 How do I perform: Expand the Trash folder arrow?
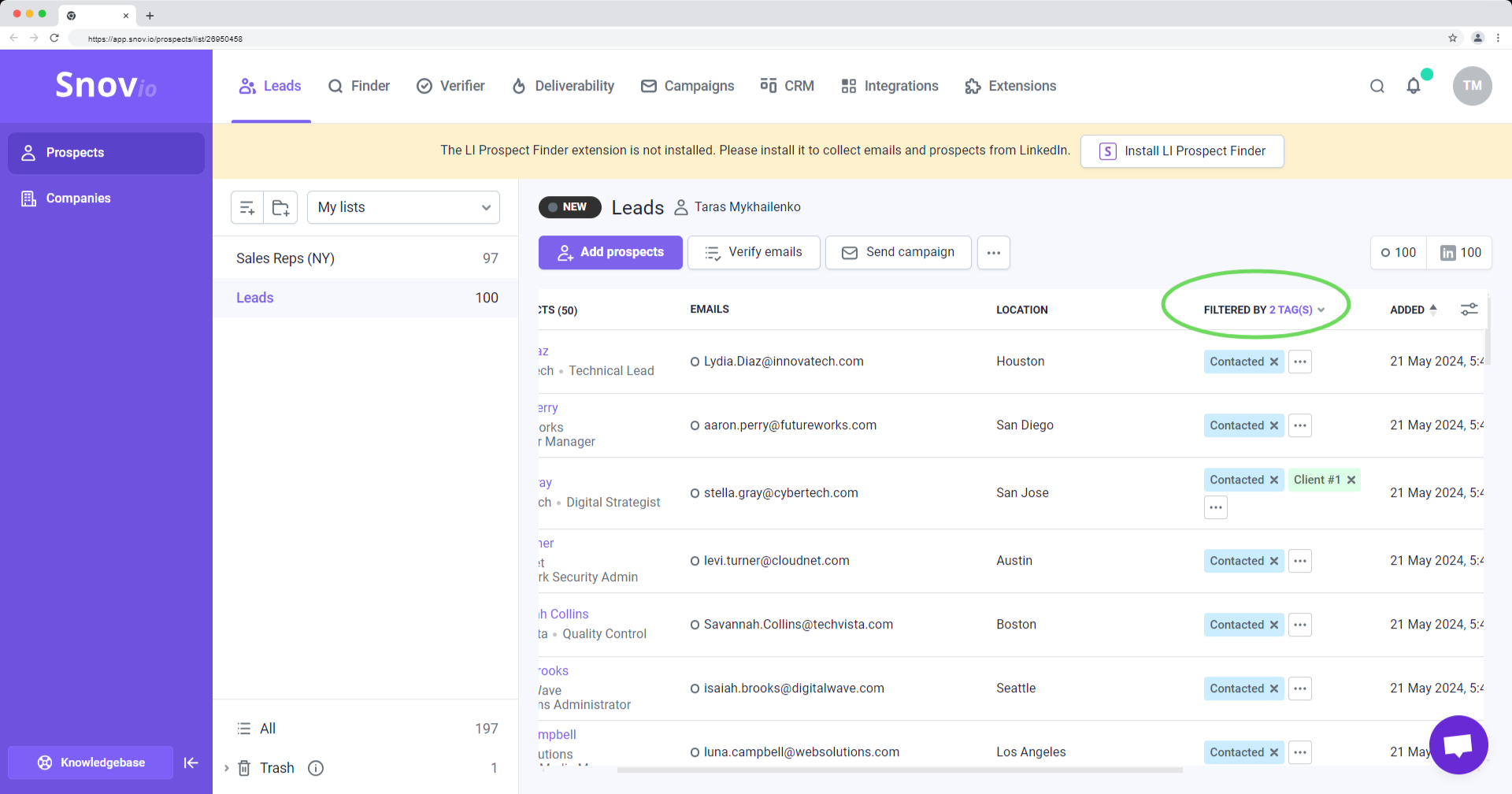pyautogui.click(x=227, y=768)
